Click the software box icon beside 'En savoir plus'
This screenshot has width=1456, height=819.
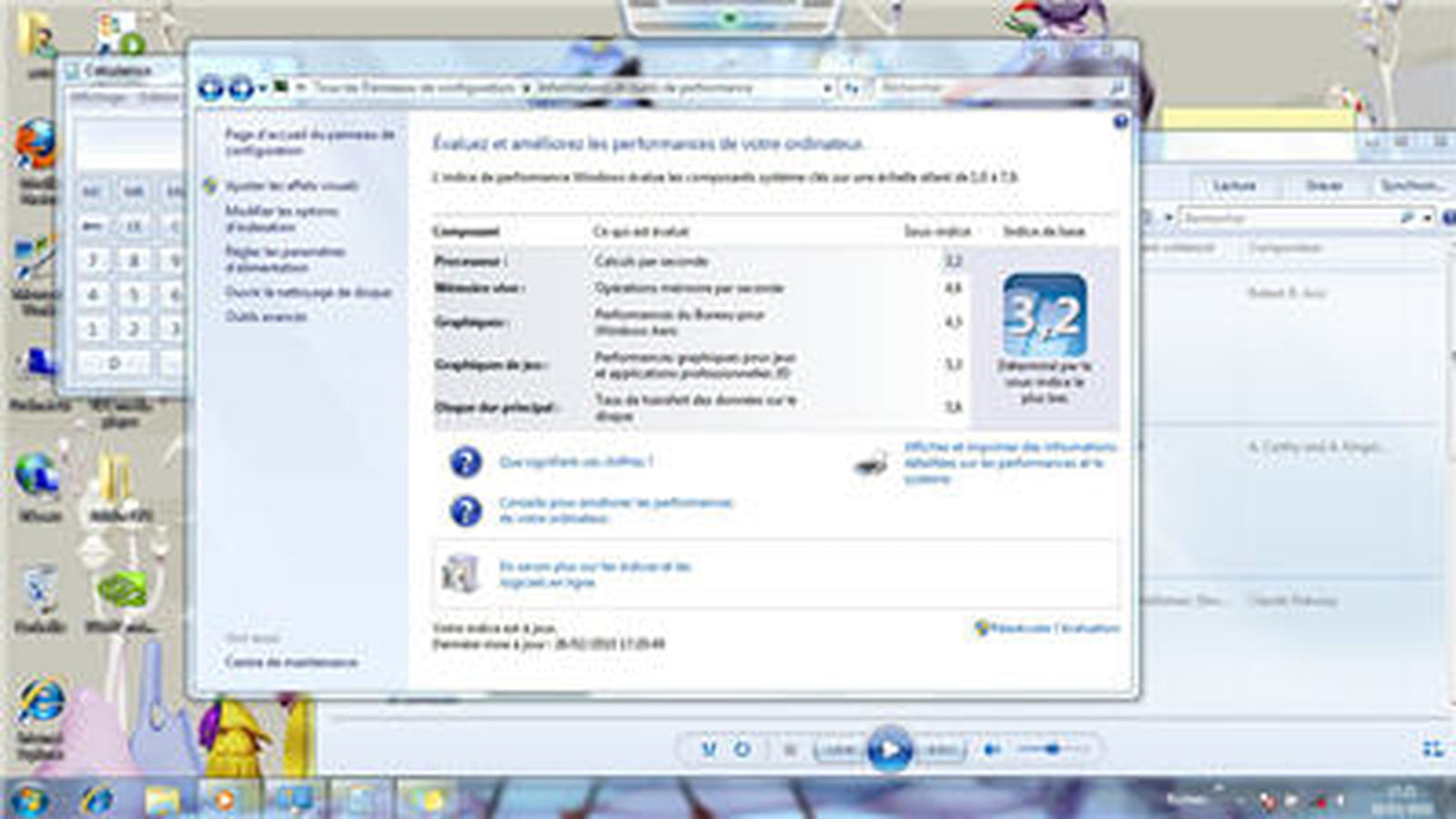pyautogui.click(x=460, y=573)
